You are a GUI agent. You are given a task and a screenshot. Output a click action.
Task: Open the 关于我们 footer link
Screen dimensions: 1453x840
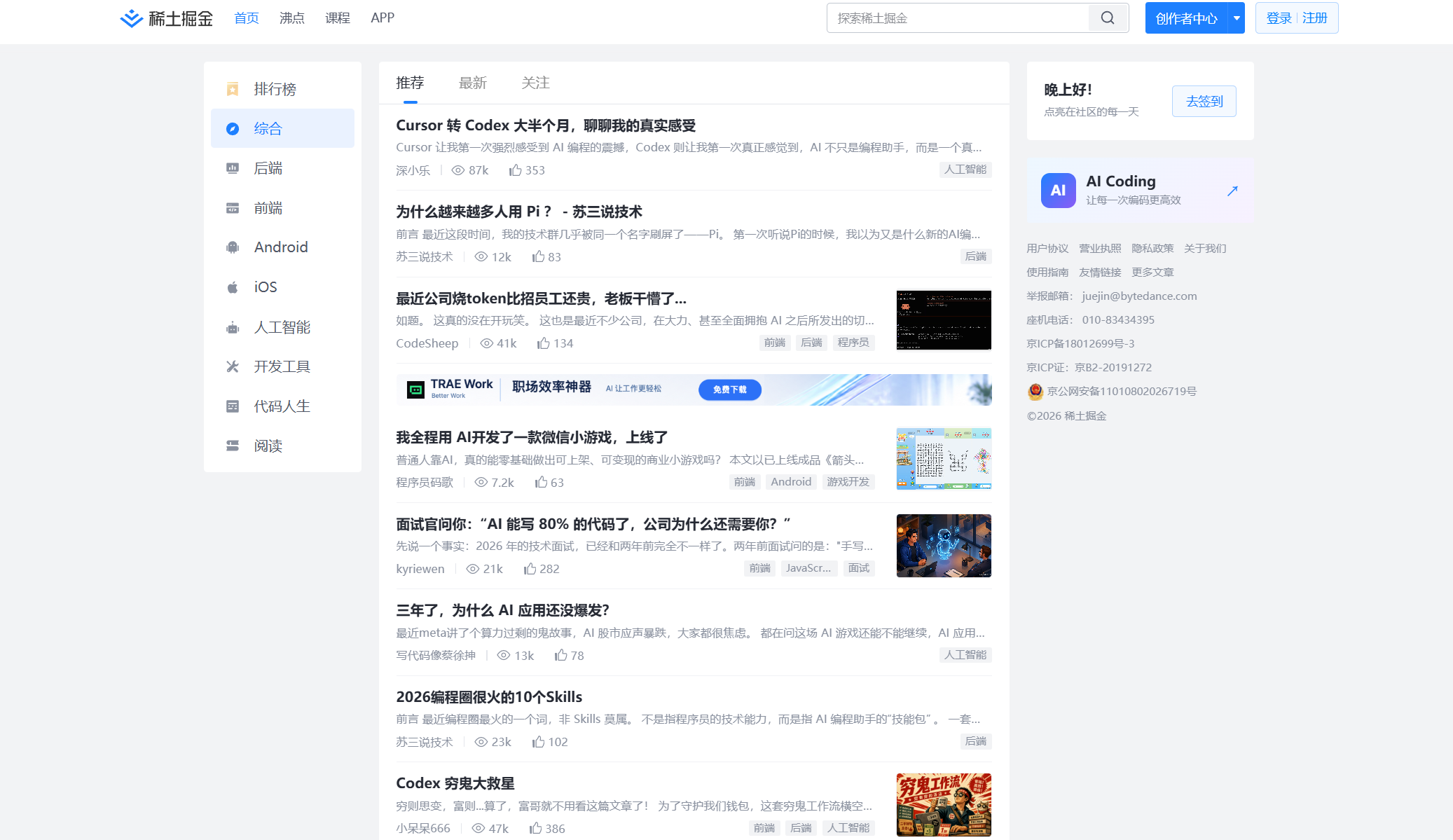coord(1205,249)
